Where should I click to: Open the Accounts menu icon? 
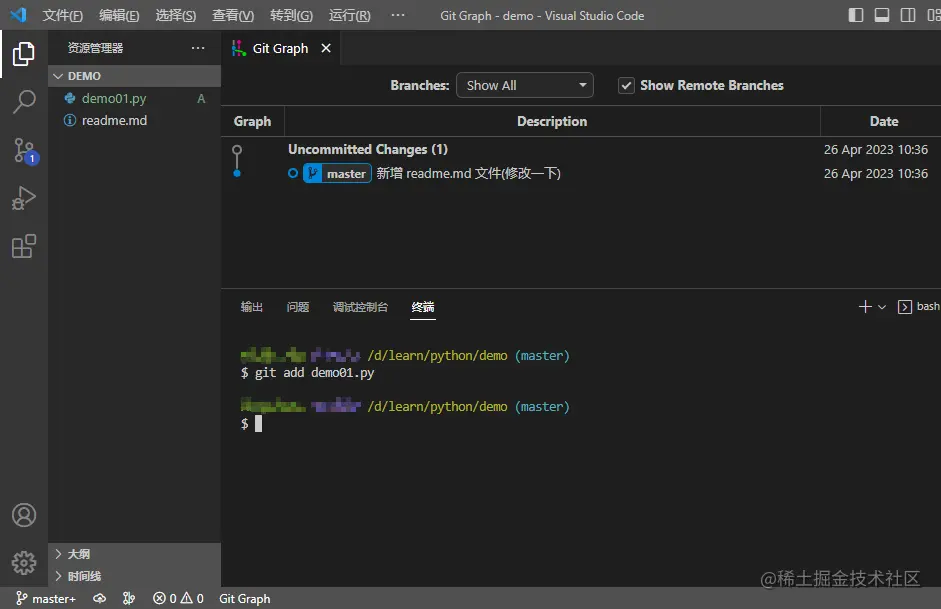(24, 515)
